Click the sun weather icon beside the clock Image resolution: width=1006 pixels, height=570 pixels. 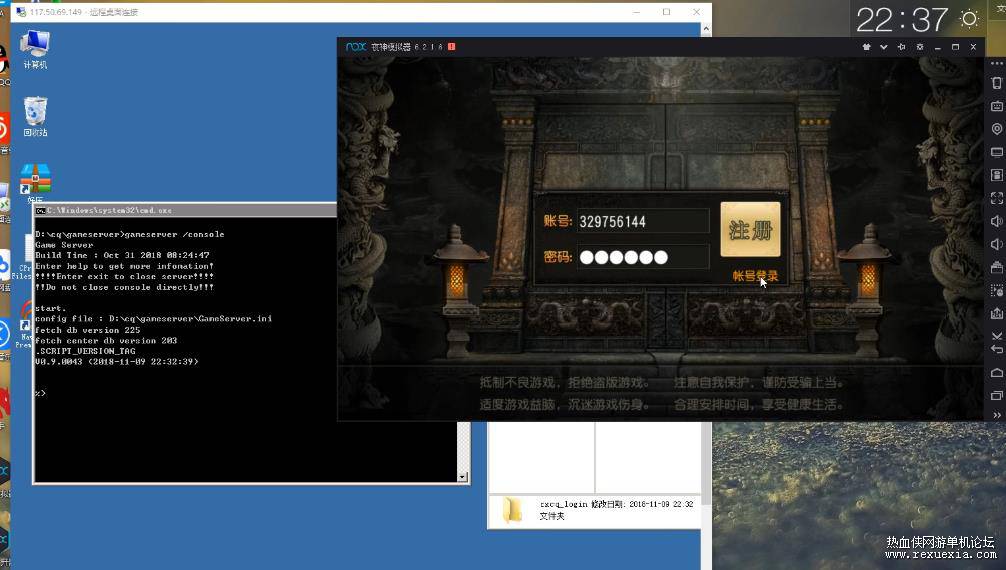(969, 19)
